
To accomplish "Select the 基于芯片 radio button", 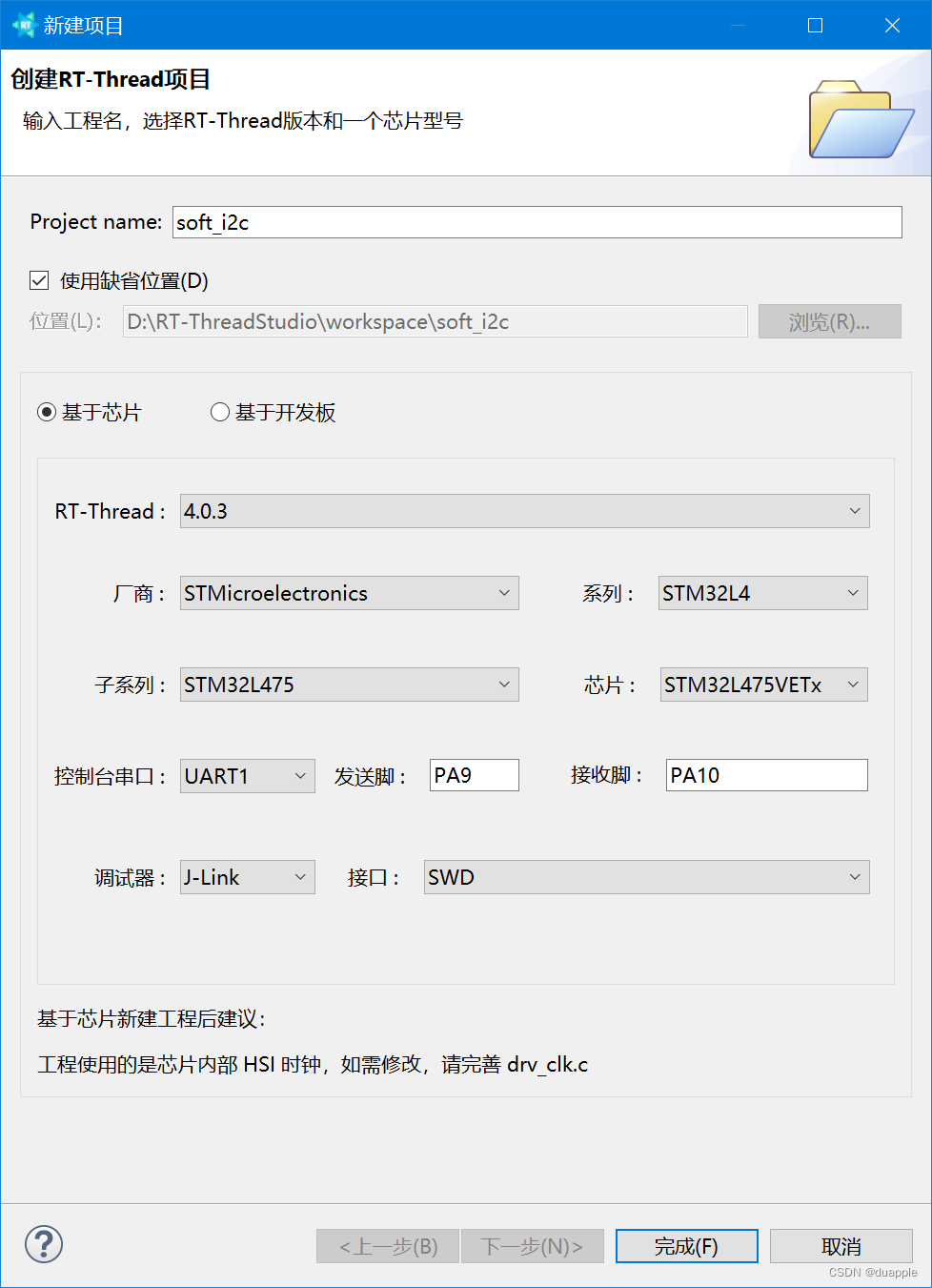I will click(47, 412).
